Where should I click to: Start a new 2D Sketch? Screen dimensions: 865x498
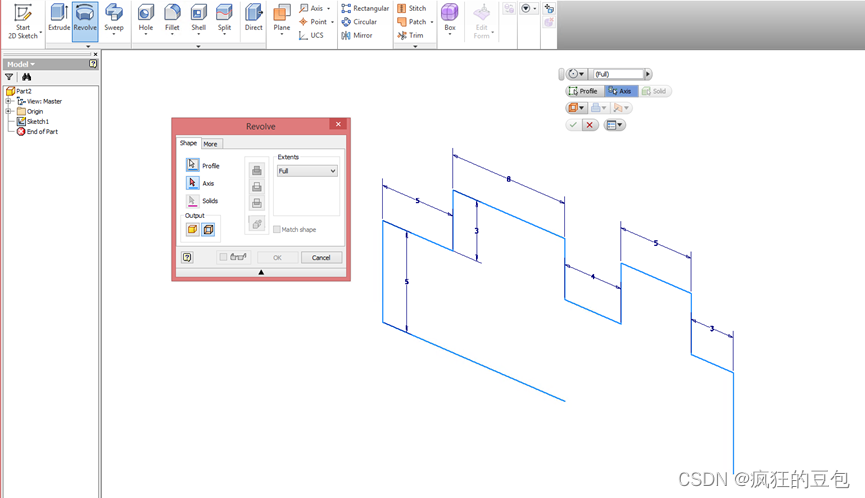click(22, 18)
